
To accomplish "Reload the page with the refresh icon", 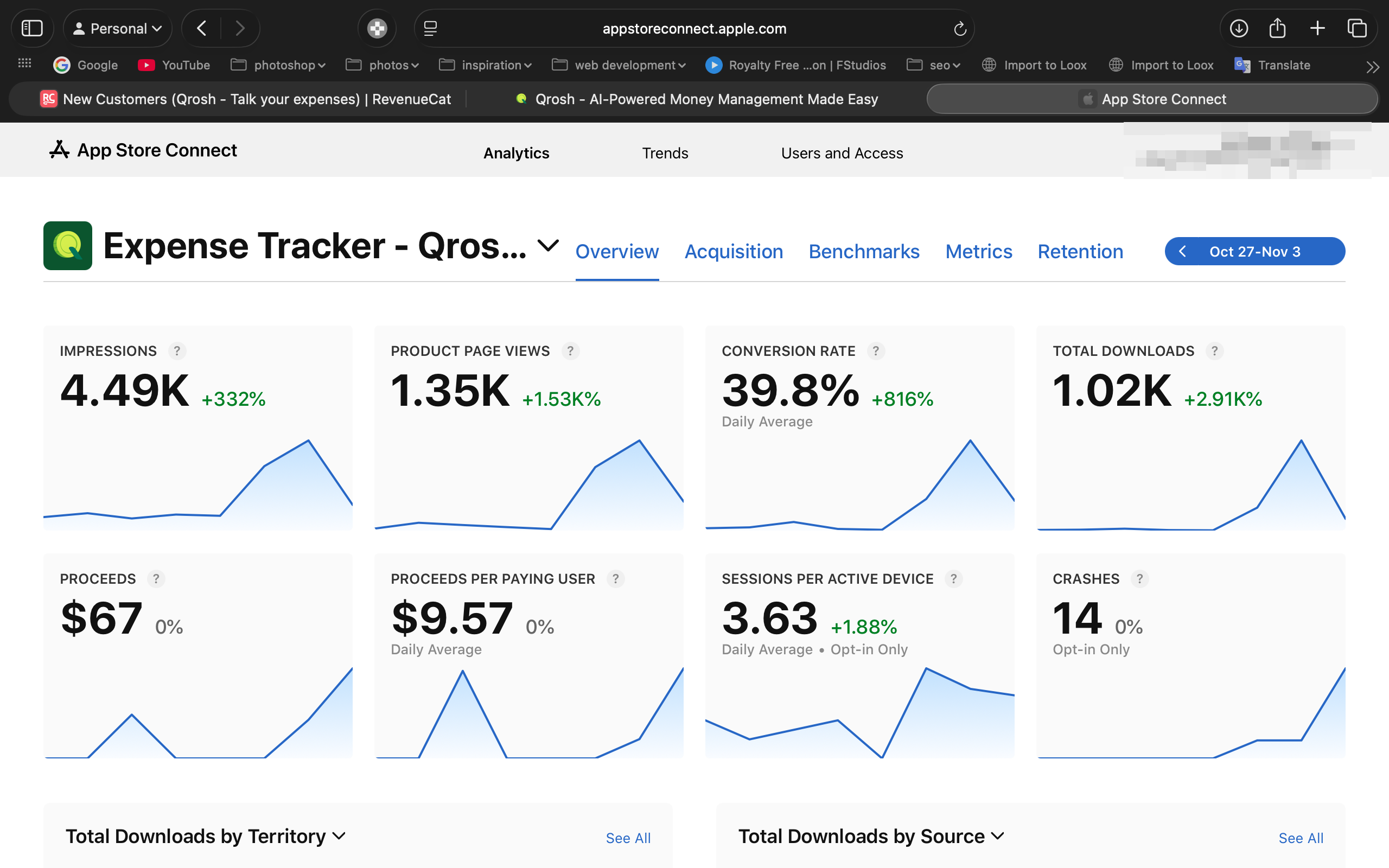I will tap(960, 28).
